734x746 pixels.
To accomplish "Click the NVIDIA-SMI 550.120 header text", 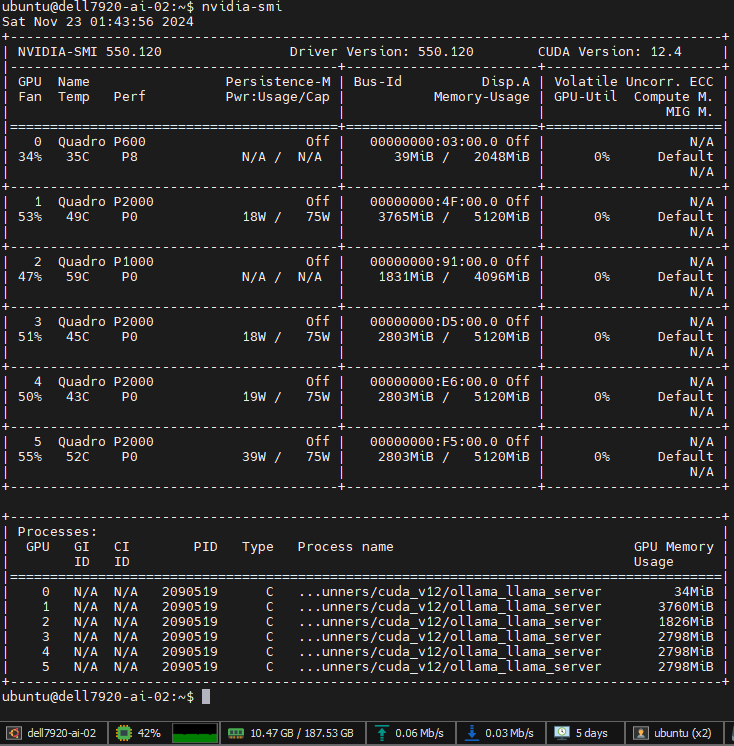I will click(89, 52).
